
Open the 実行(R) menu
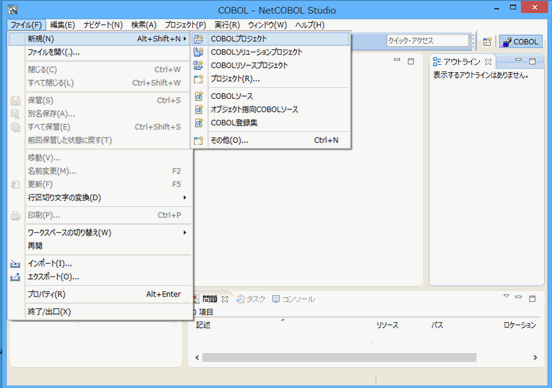point(227,25)
